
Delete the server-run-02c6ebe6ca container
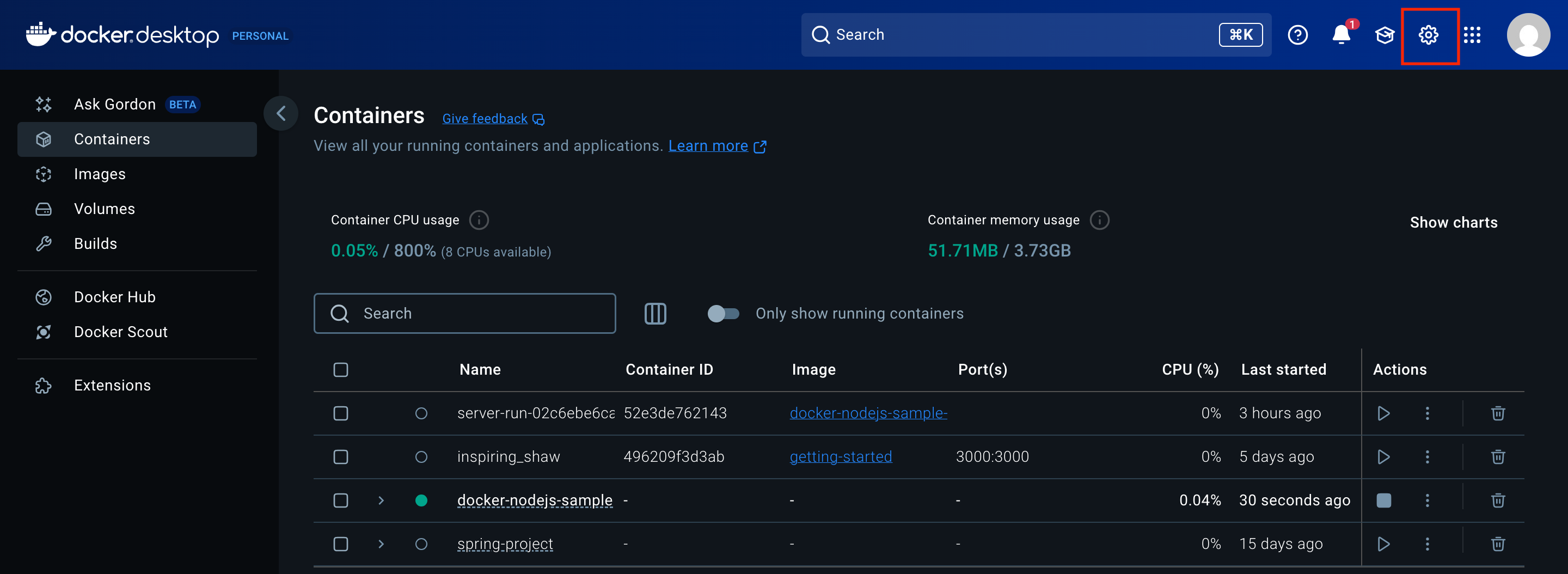1498,413
